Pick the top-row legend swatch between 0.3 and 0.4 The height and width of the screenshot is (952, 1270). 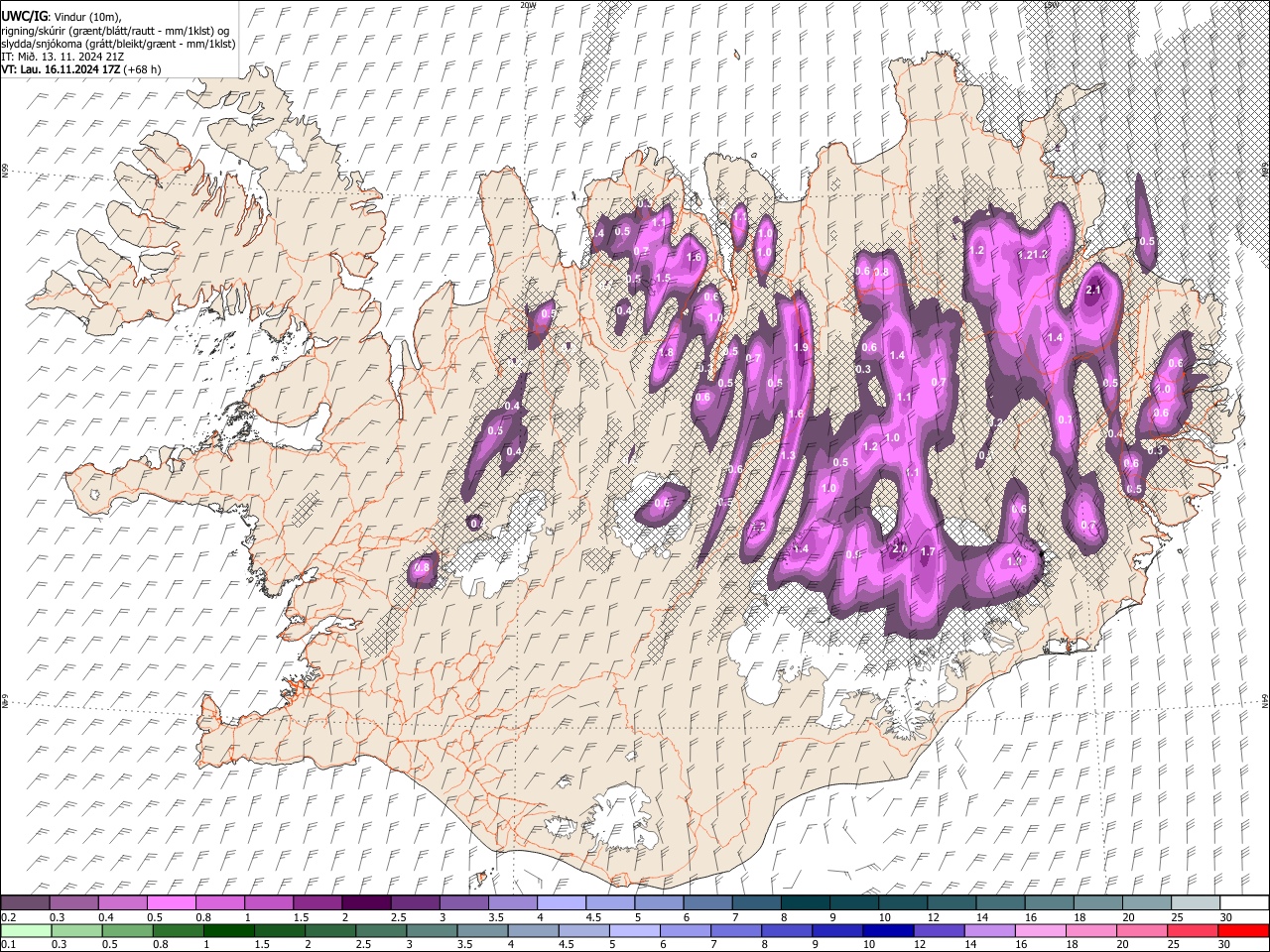tap(73, 902)
